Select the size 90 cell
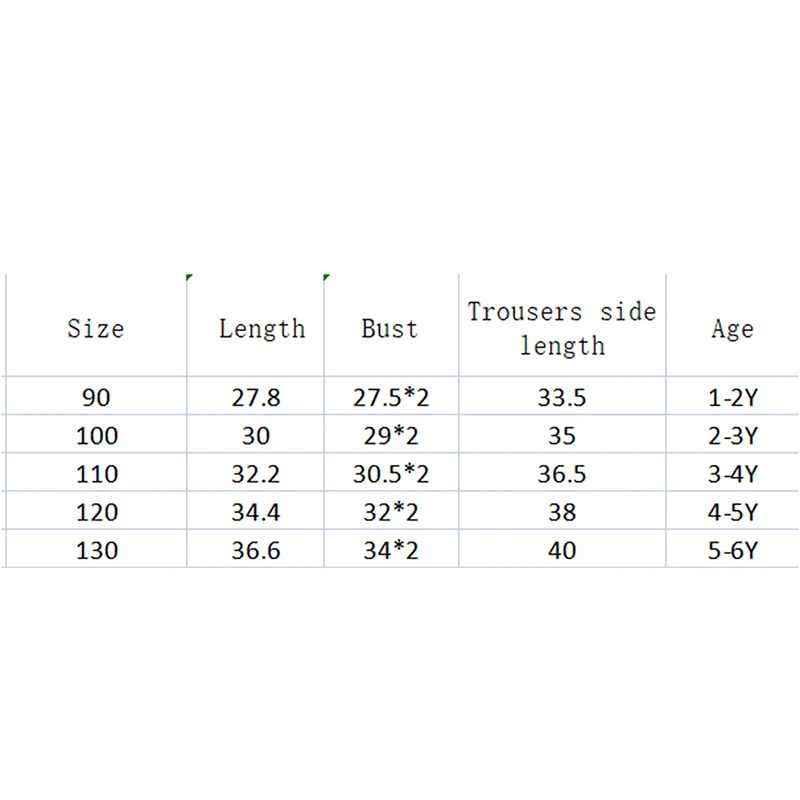The image size is (800, 800). coord(96,397)
